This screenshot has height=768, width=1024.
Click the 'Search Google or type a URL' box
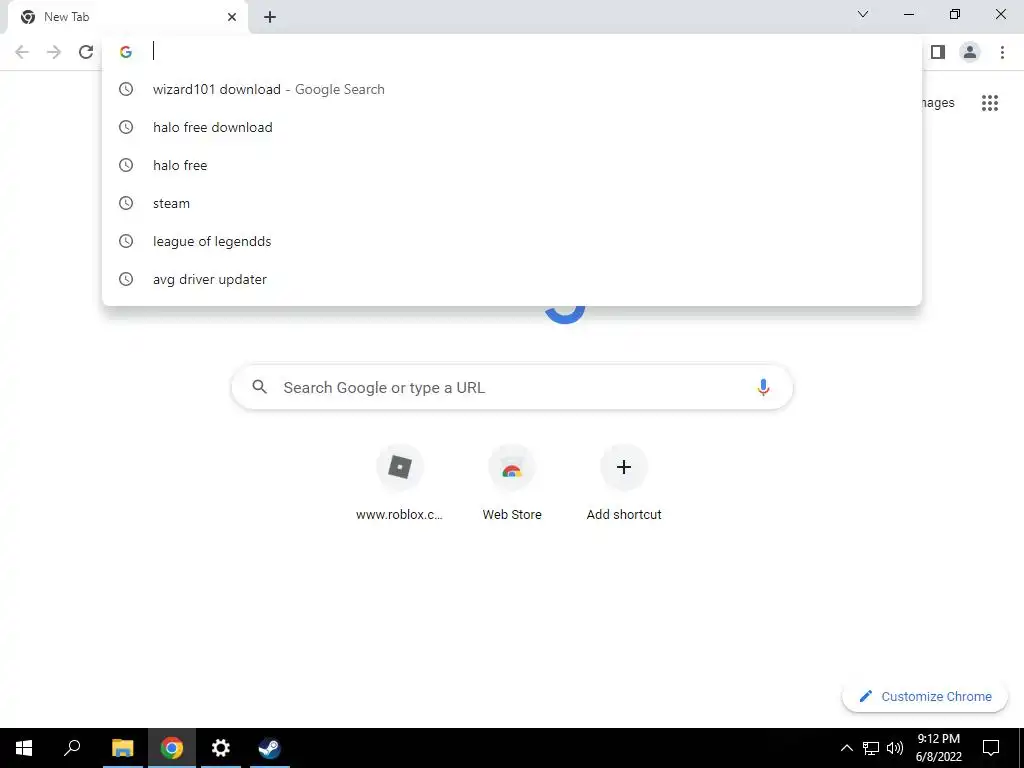tap(512, 387)
